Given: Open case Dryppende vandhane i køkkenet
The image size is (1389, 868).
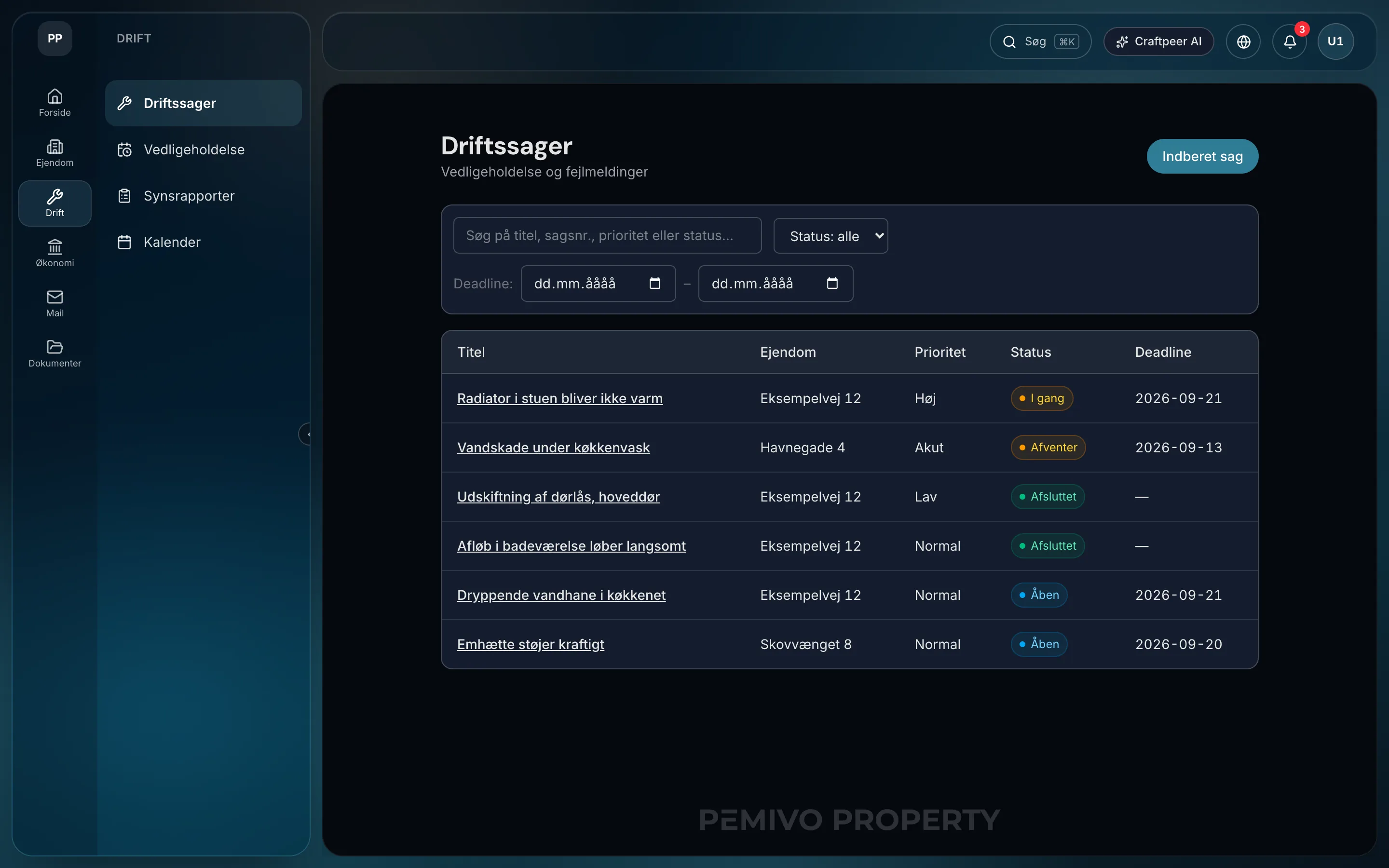Looking at the screenshot, I should (561, 596).
